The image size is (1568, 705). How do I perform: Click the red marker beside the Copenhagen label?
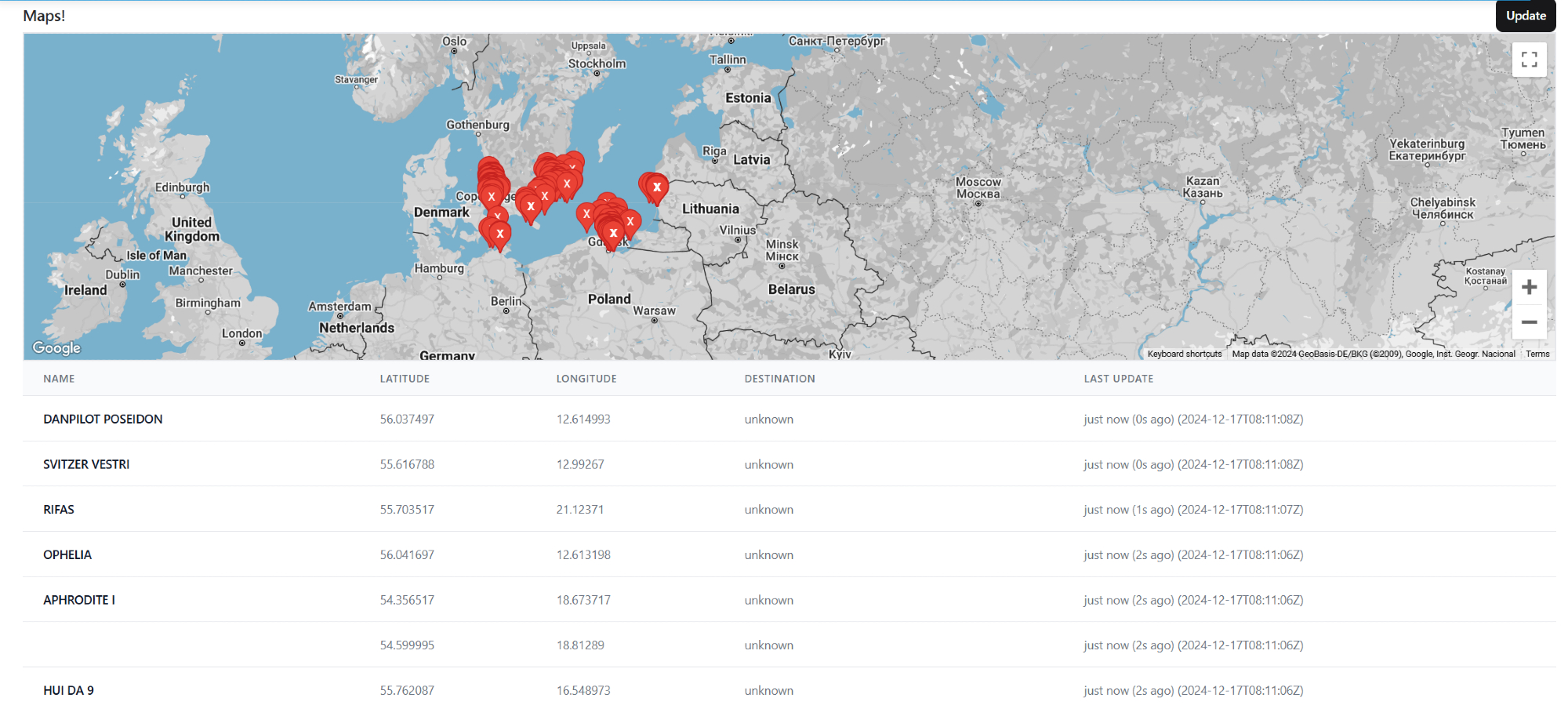(492, 196)
